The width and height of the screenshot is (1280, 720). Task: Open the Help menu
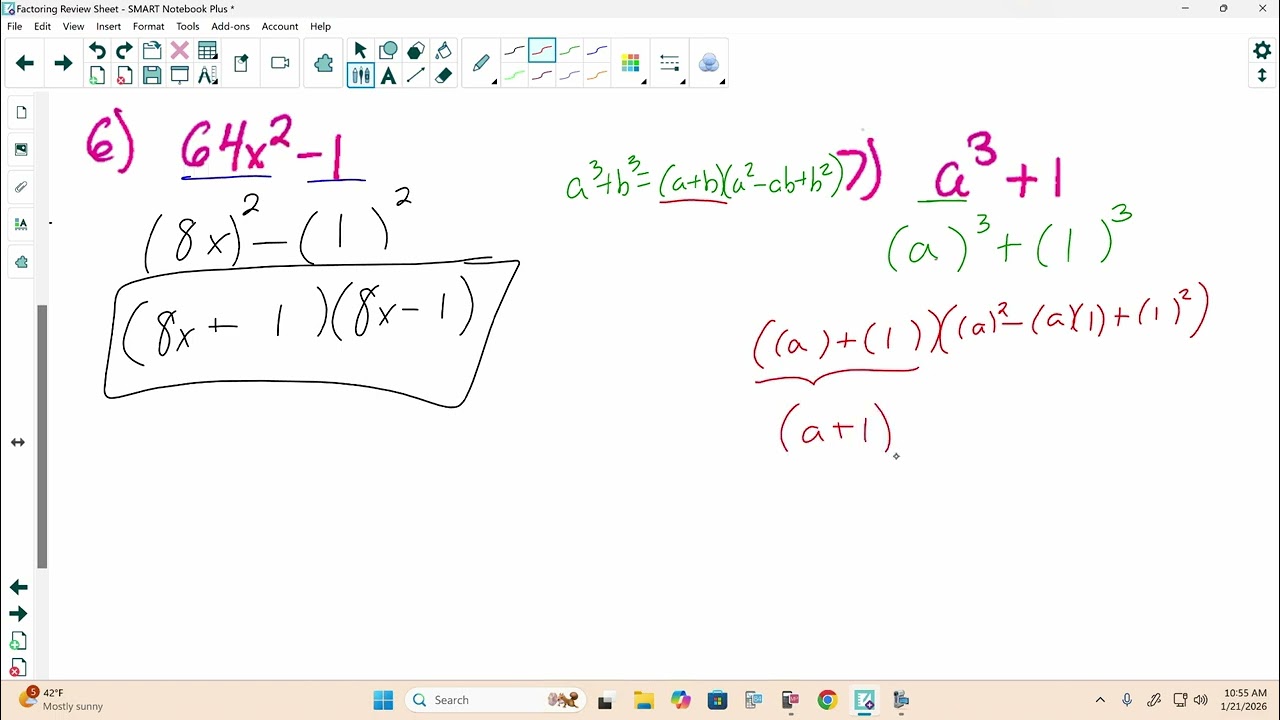[320, 26]
